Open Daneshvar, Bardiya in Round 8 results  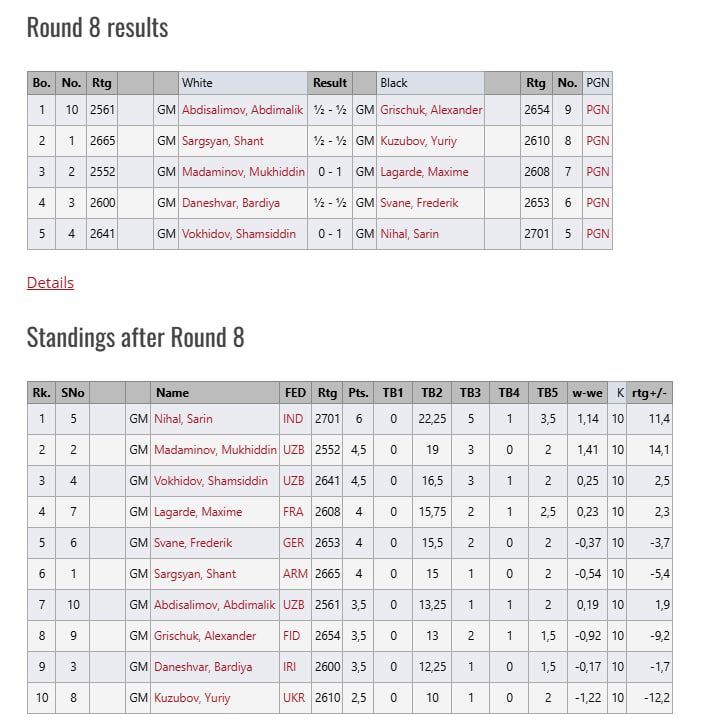coord(231,203)
